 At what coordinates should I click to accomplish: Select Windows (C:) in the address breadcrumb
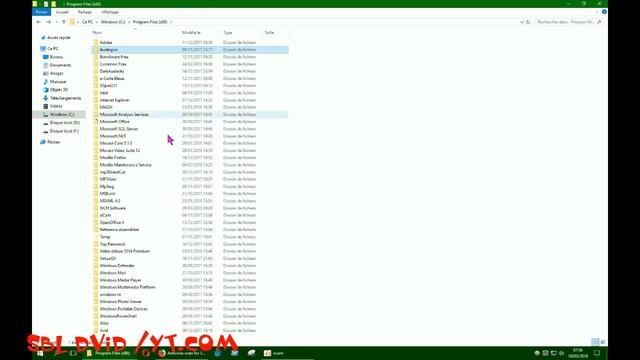113,22
